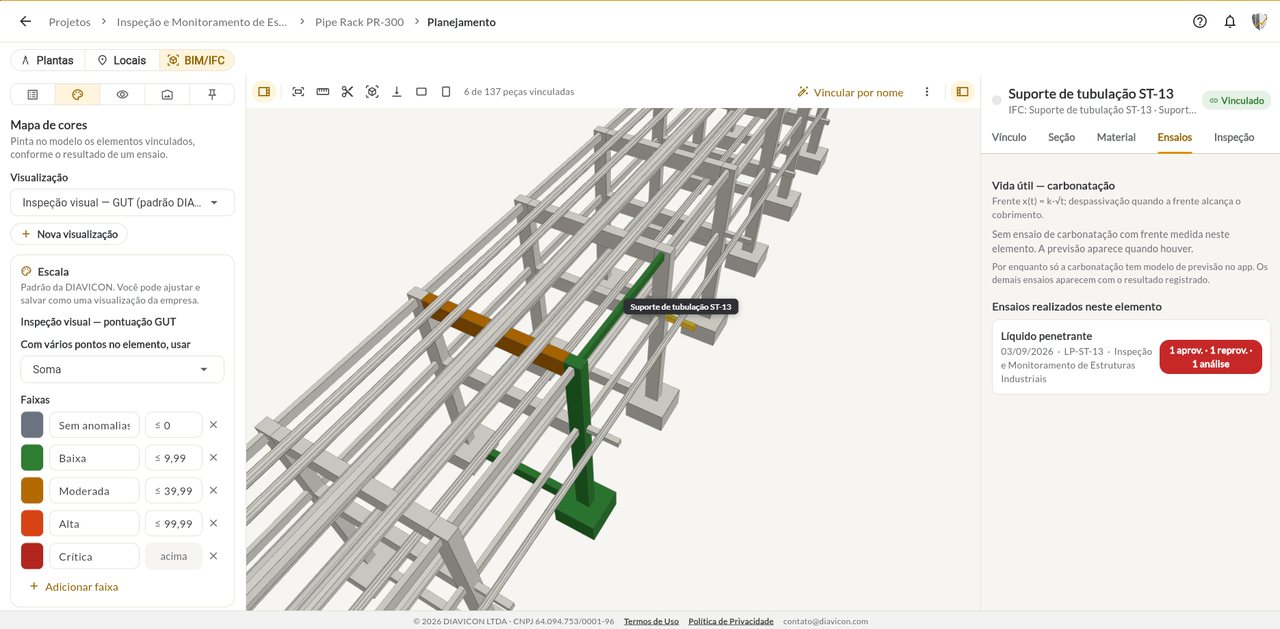Edit the Crítica name field
This screenshot has height=629, width=1280.
click(x=94, y=556)
